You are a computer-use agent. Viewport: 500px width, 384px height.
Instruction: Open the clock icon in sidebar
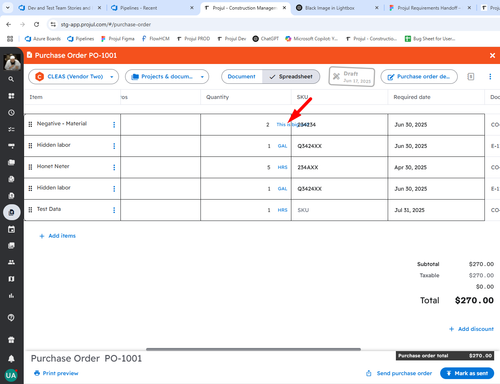(11, 113)
